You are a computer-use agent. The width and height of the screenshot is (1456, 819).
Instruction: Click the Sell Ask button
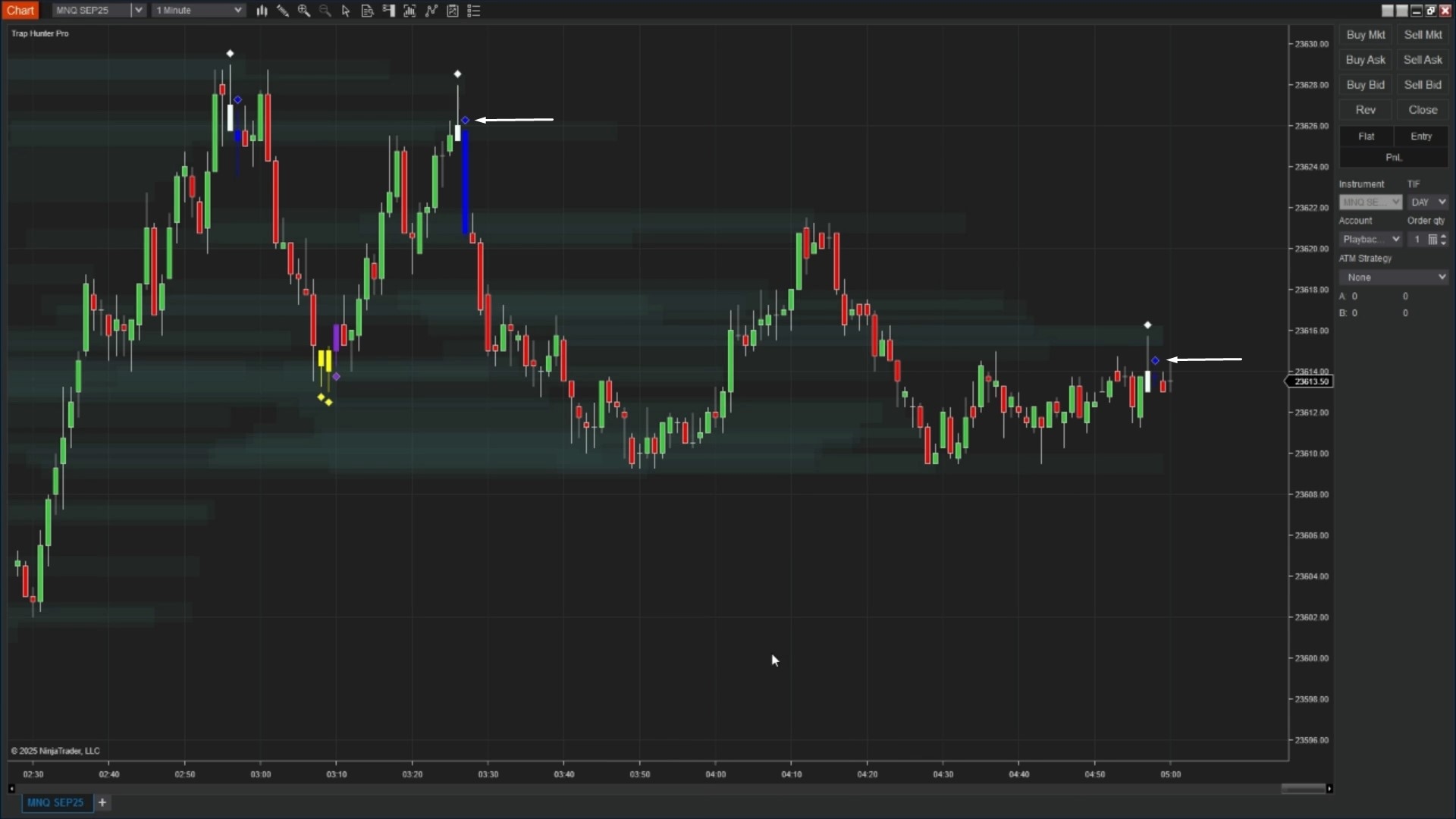[x=1423, y=59]
